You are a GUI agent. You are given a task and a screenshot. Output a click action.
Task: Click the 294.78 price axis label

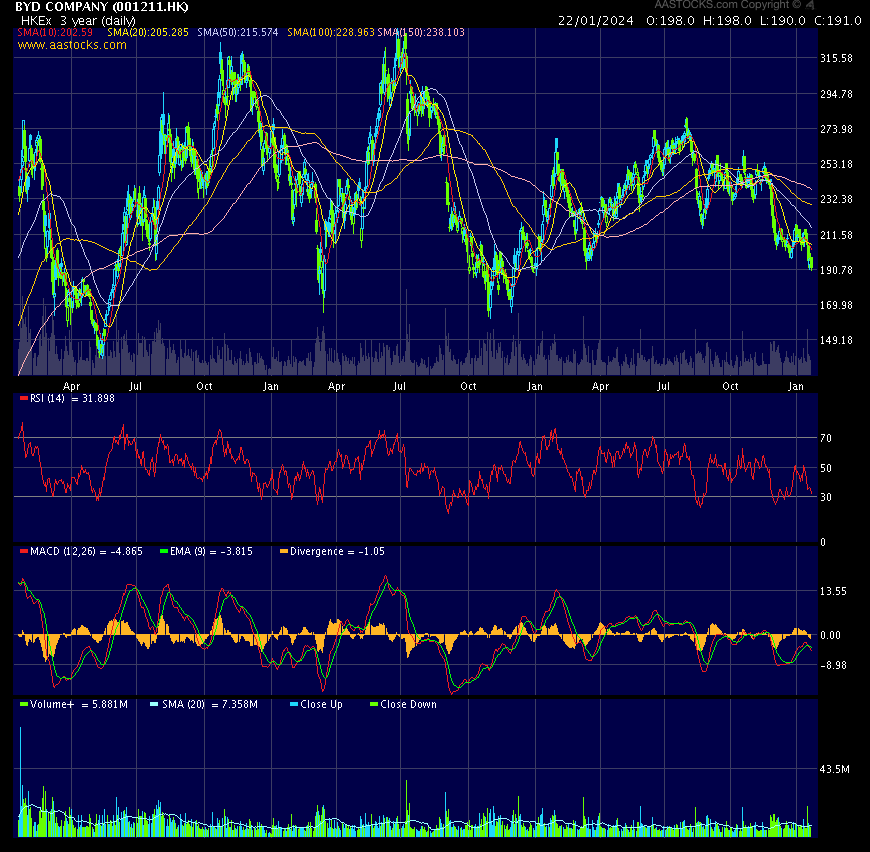click(836, 94)
